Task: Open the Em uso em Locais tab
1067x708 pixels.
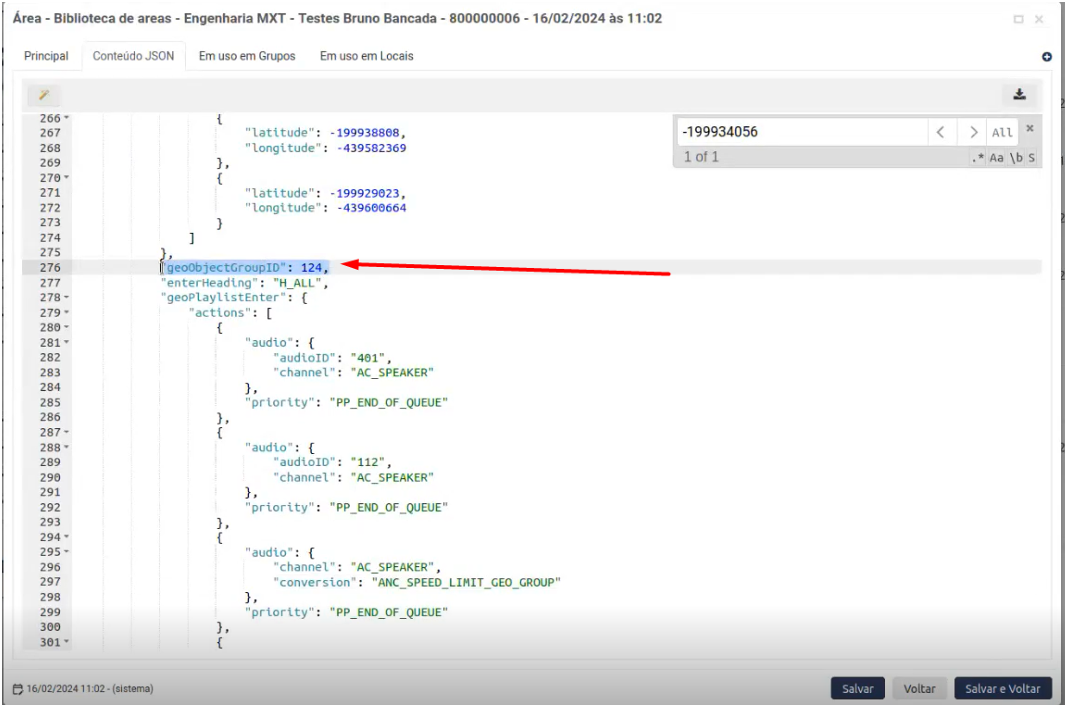Action: [366, 56]
